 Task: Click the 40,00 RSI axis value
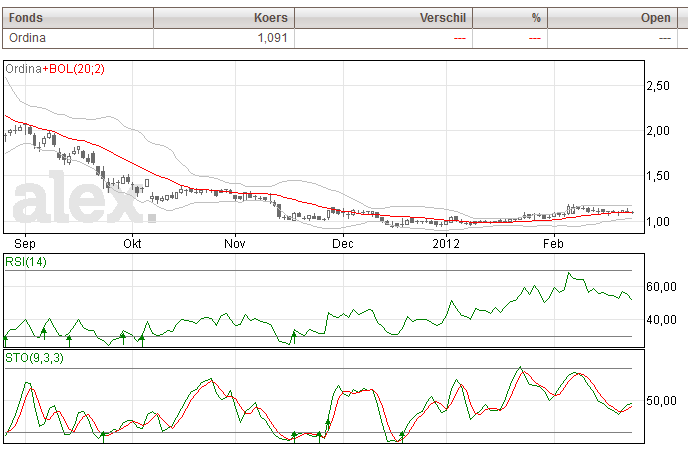tap(662, 320)
